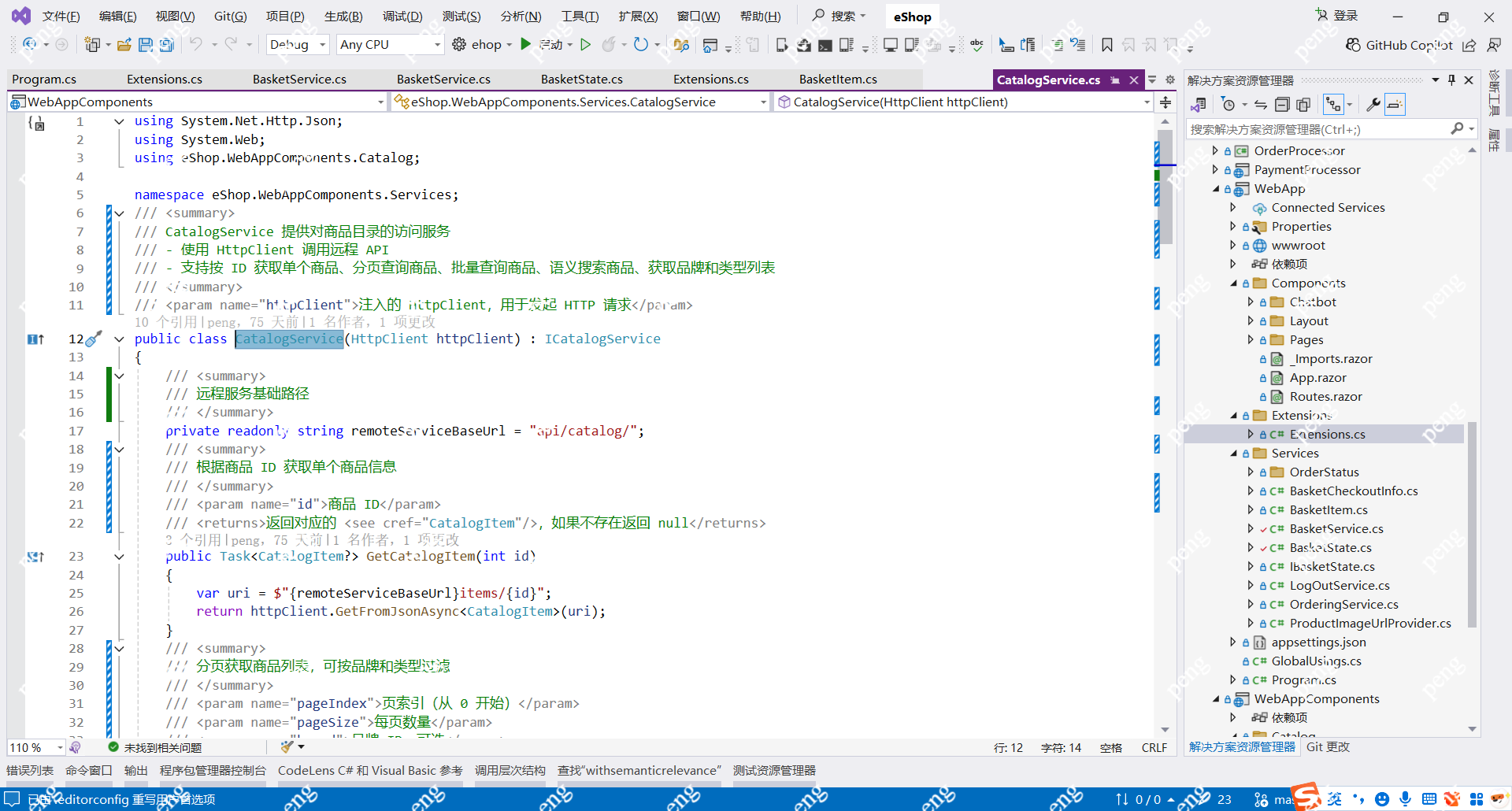Open the 错误列表 panel
1512x811 pixels.
pyautogui.click(x=29, y=770)
